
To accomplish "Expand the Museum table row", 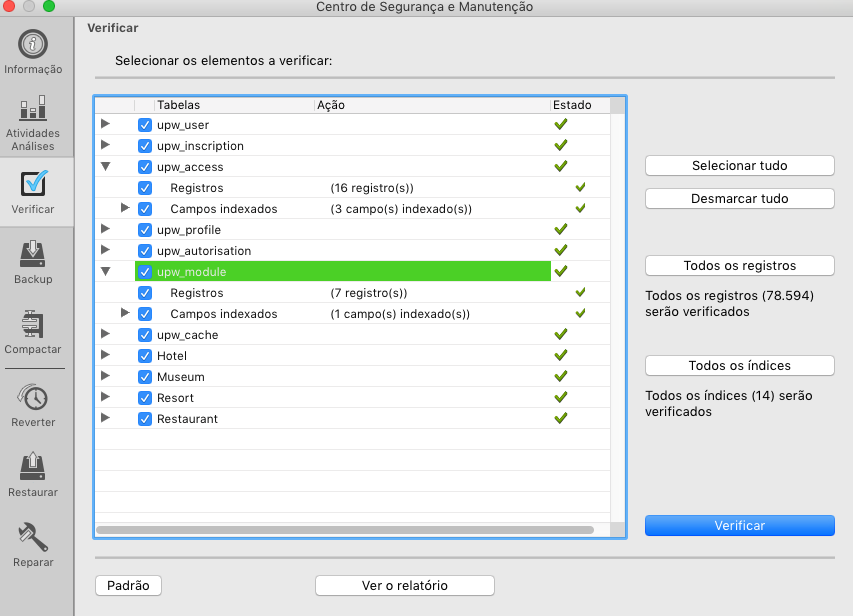I will 105,377.
